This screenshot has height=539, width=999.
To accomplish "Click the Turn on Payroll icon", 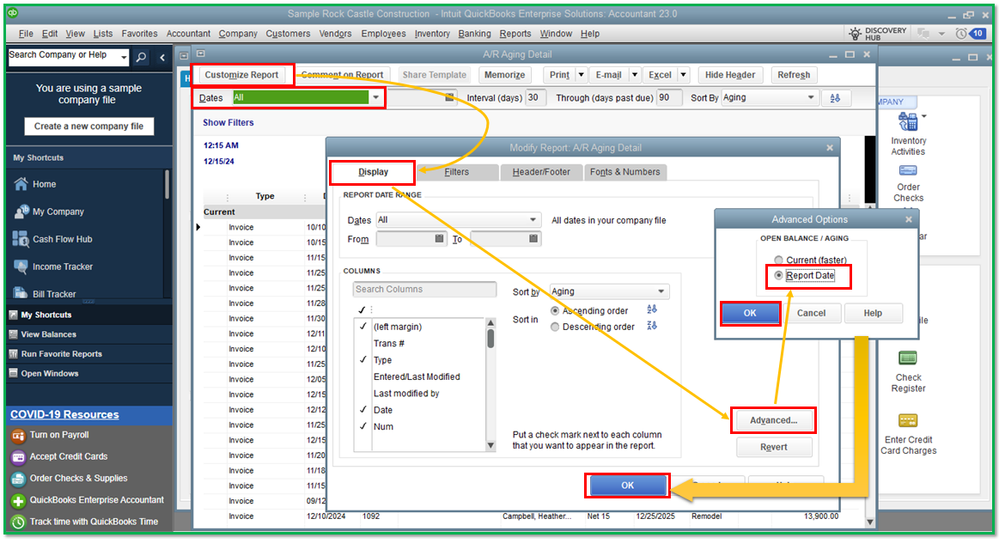I will [18, 436].
